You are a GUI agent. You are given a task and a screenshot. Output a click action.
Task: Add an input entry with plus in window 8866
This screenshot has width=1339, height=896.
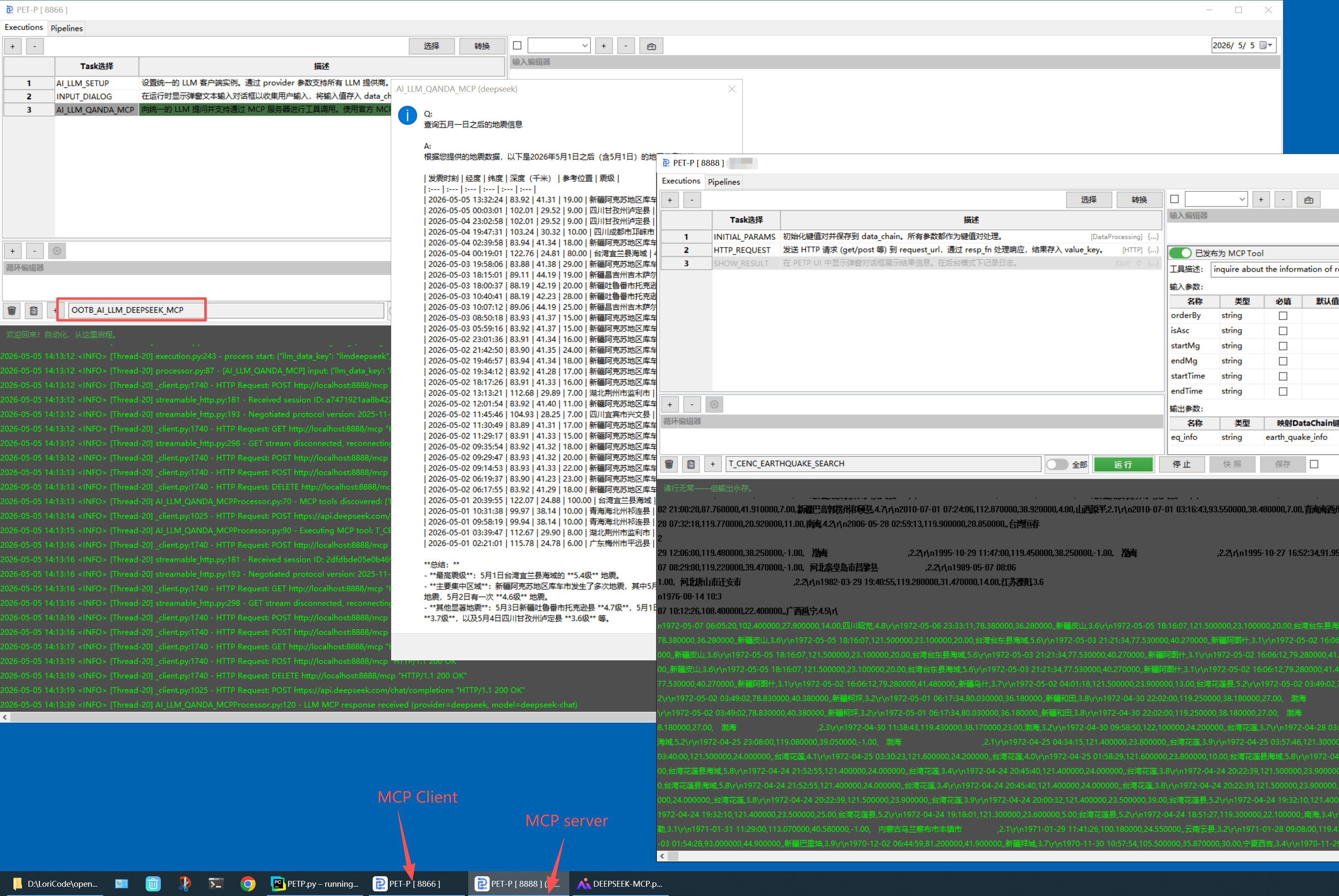point(604,46)
